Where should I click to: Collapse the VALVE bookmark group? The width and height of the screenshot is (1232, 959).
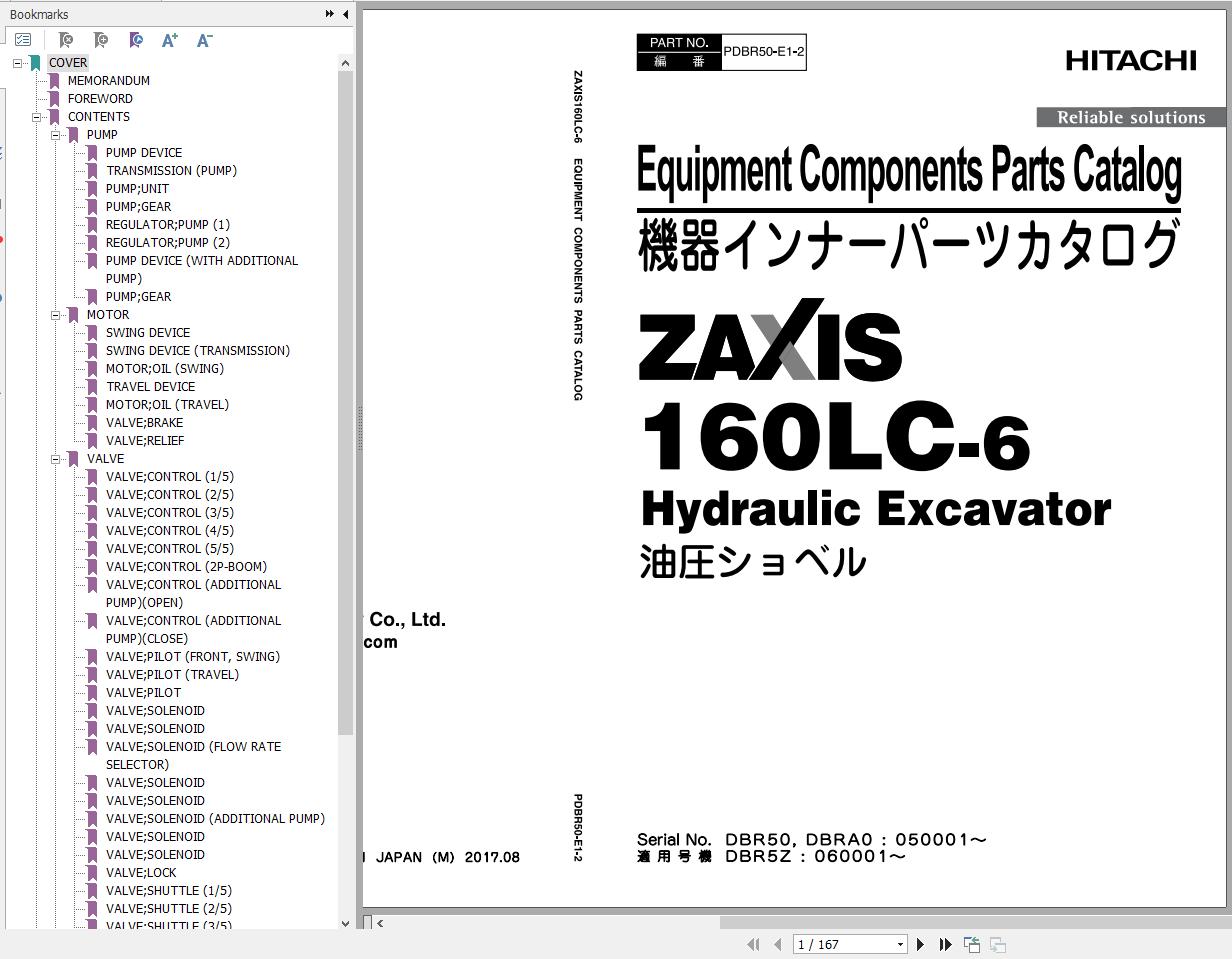tap(56, 459)
